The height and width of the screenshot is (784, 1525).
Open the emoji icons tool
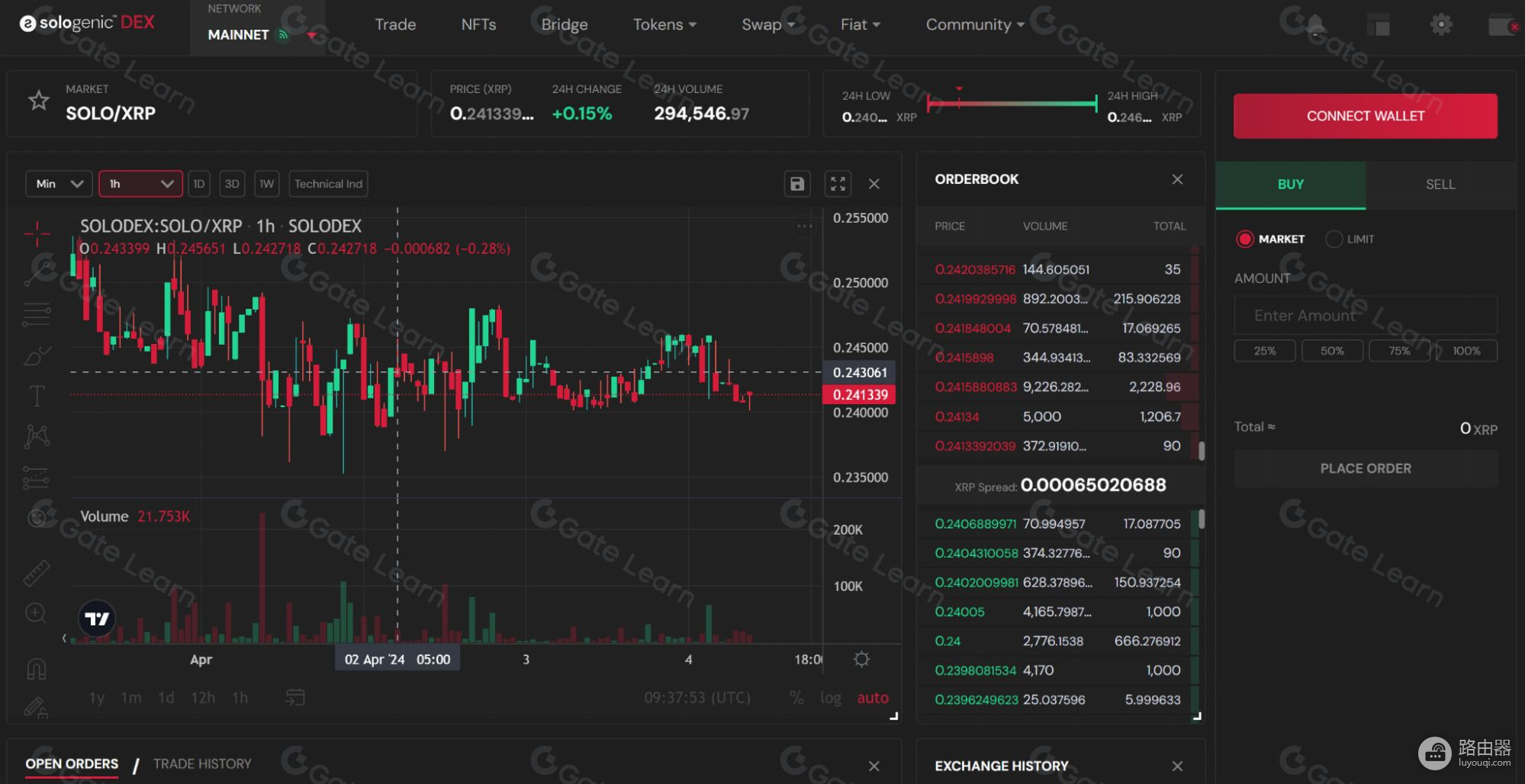click(37, 518)
